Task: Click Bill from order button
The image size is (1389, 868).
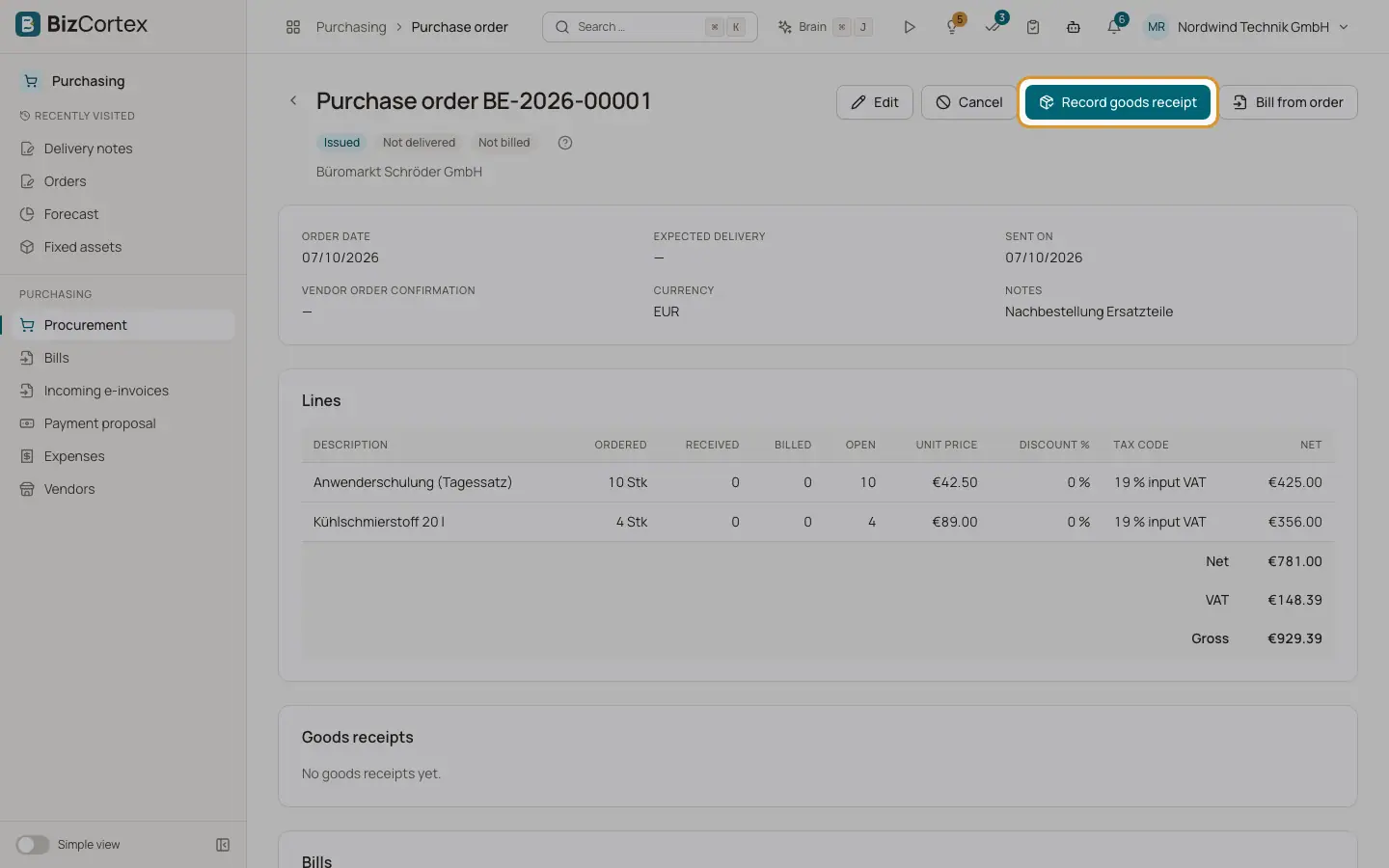Action: [x=1289, y=102]
